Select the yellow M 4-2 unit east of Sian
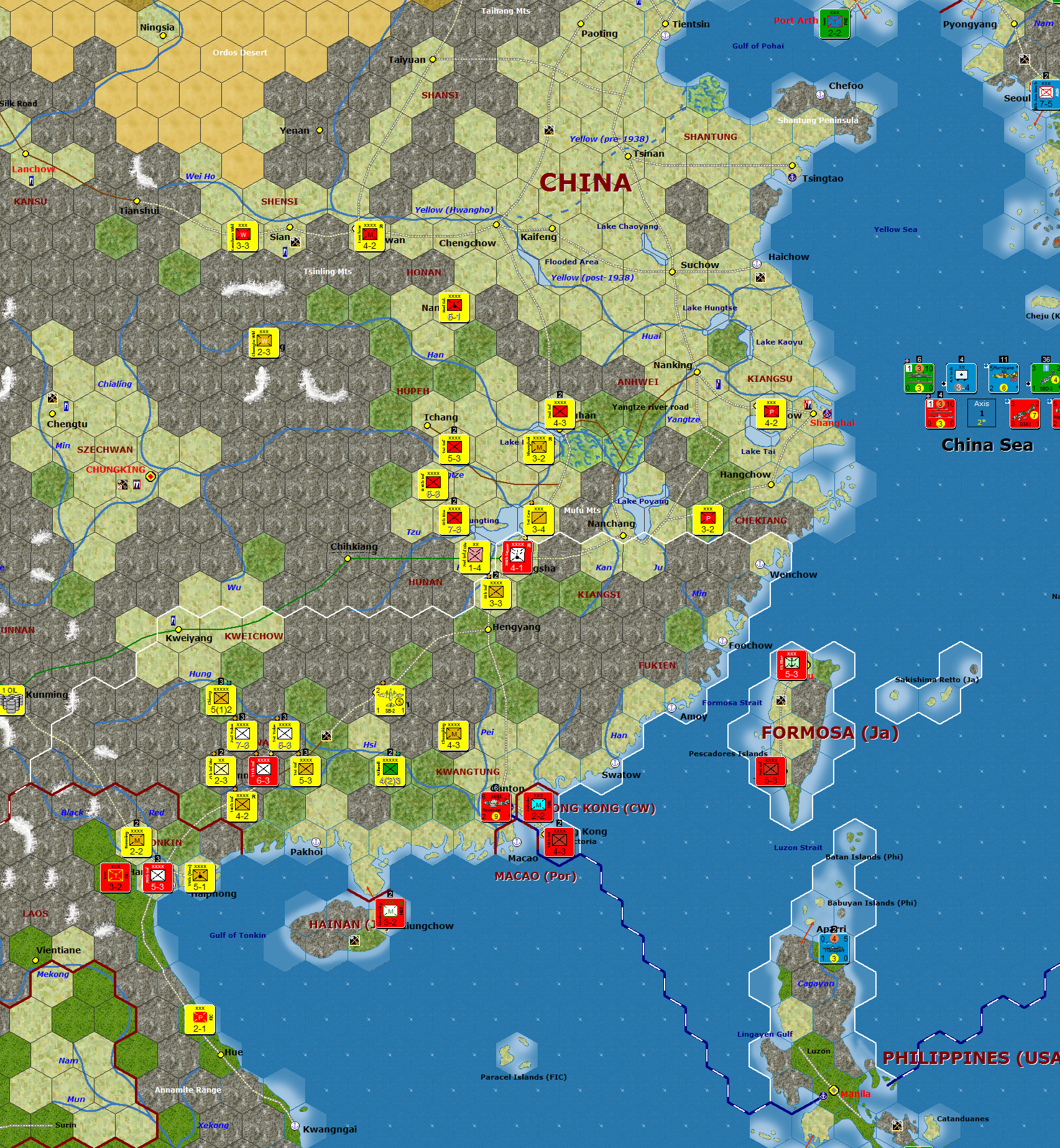The image size is (1060, 1148). click(369, 237)
